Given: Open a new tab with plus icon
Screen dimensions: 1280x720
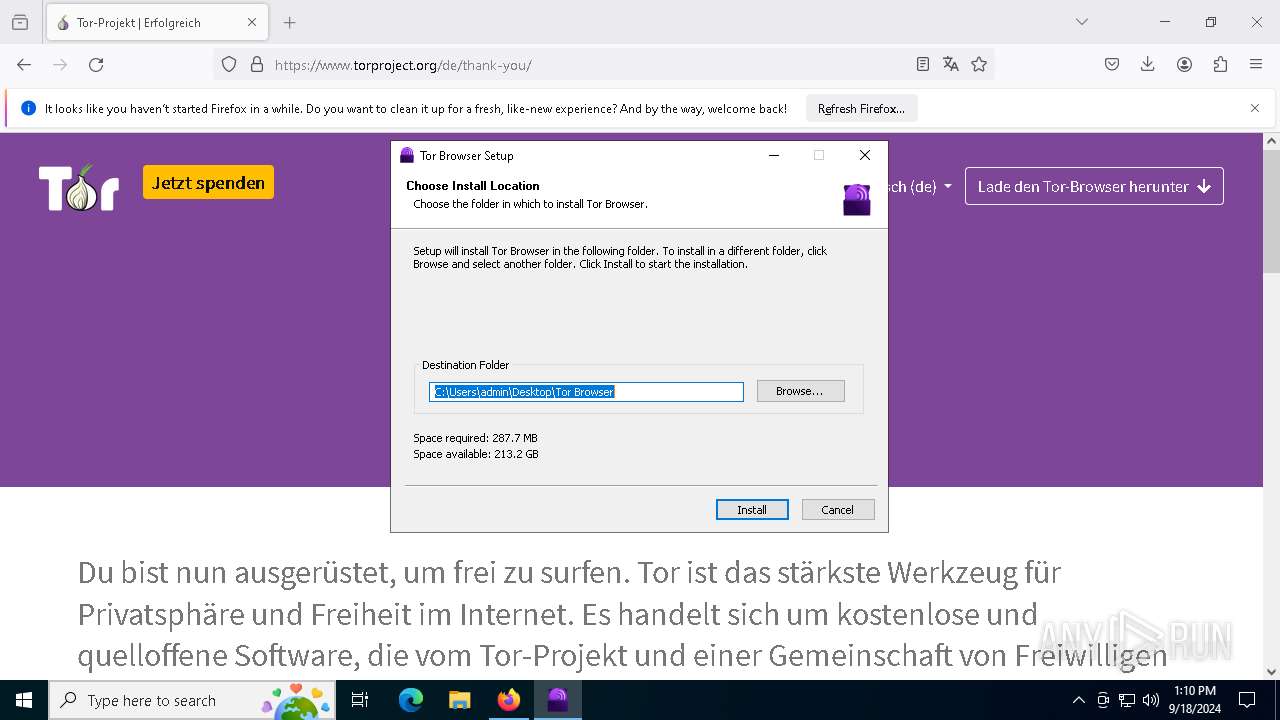Looking at the screenshot, I should point(290,22).
